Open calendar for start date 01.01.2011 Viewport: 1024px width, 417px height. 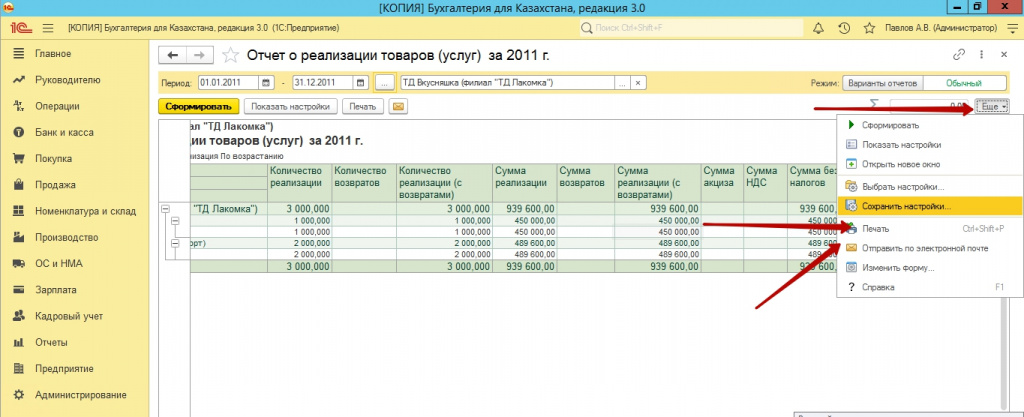pyautogui.click(x=266, y=83)
